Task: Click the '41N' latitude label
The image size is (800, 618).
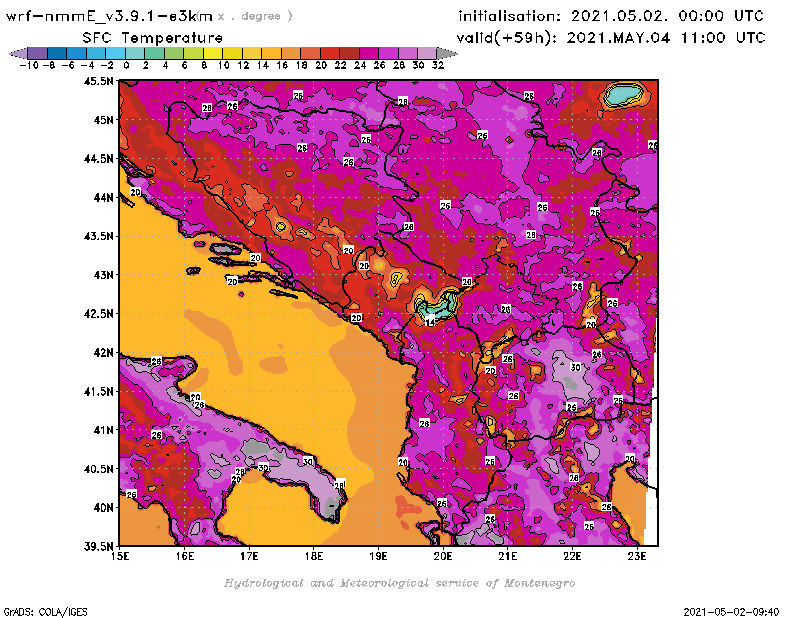Action: [103, 430]
